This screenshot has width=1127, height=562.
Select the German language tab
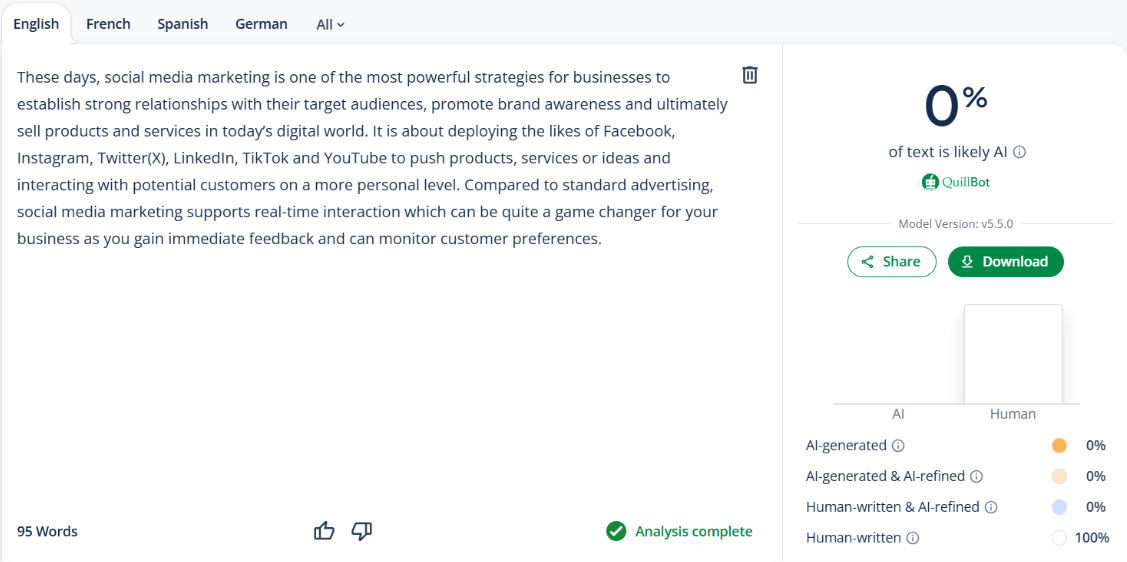point(261,24)
